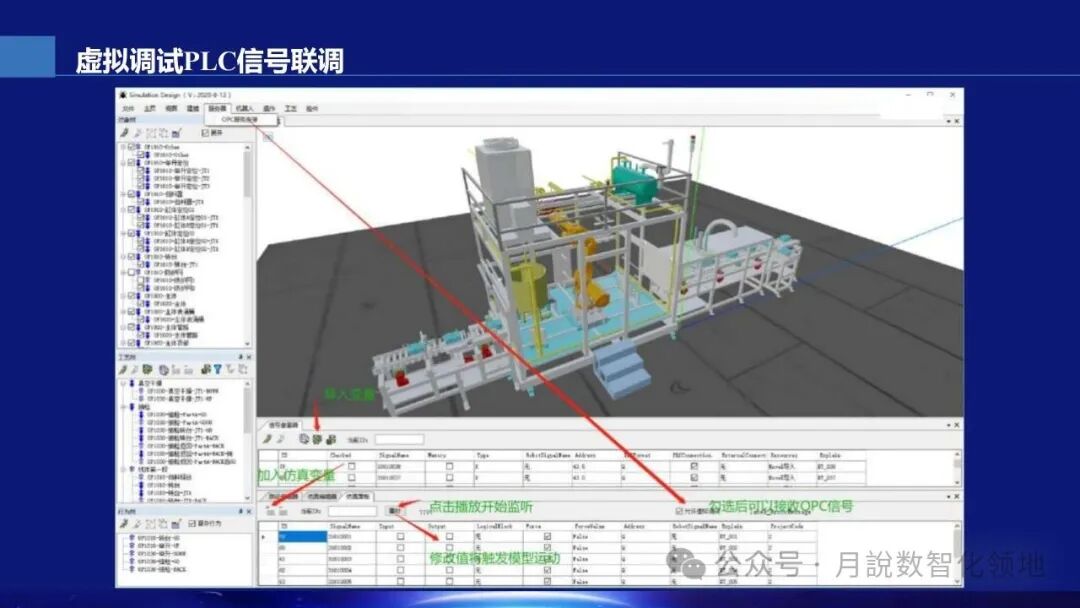Pin the behavior tree panel
Image resolution: width=1080 pixels, height=608 pixels.
[x=240, y=512]
